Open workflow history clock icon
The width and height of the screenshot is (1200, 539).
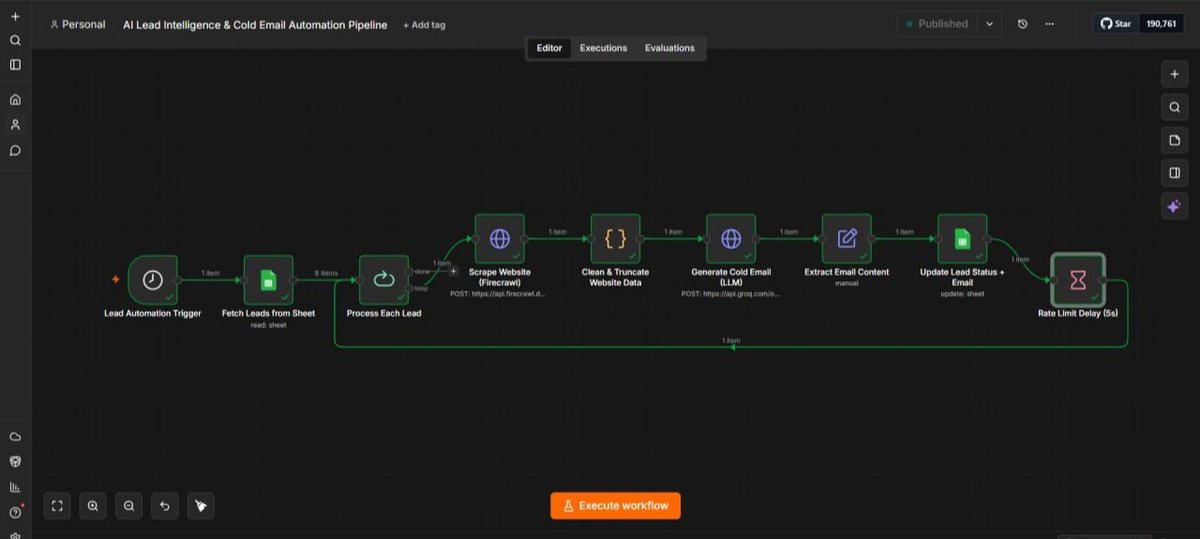coord(1022,24)
